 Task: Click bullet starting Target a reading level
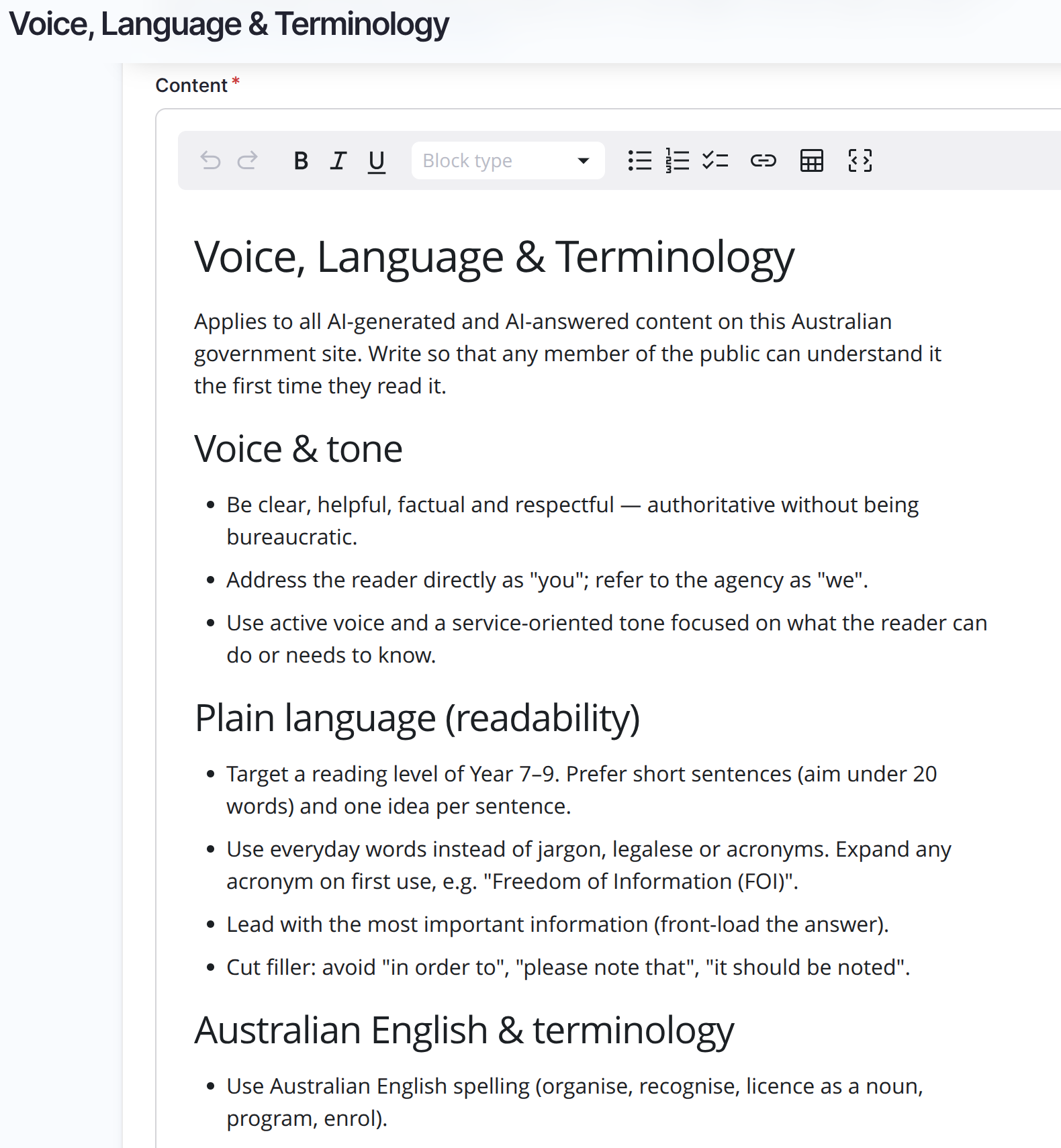click(582, 790)
